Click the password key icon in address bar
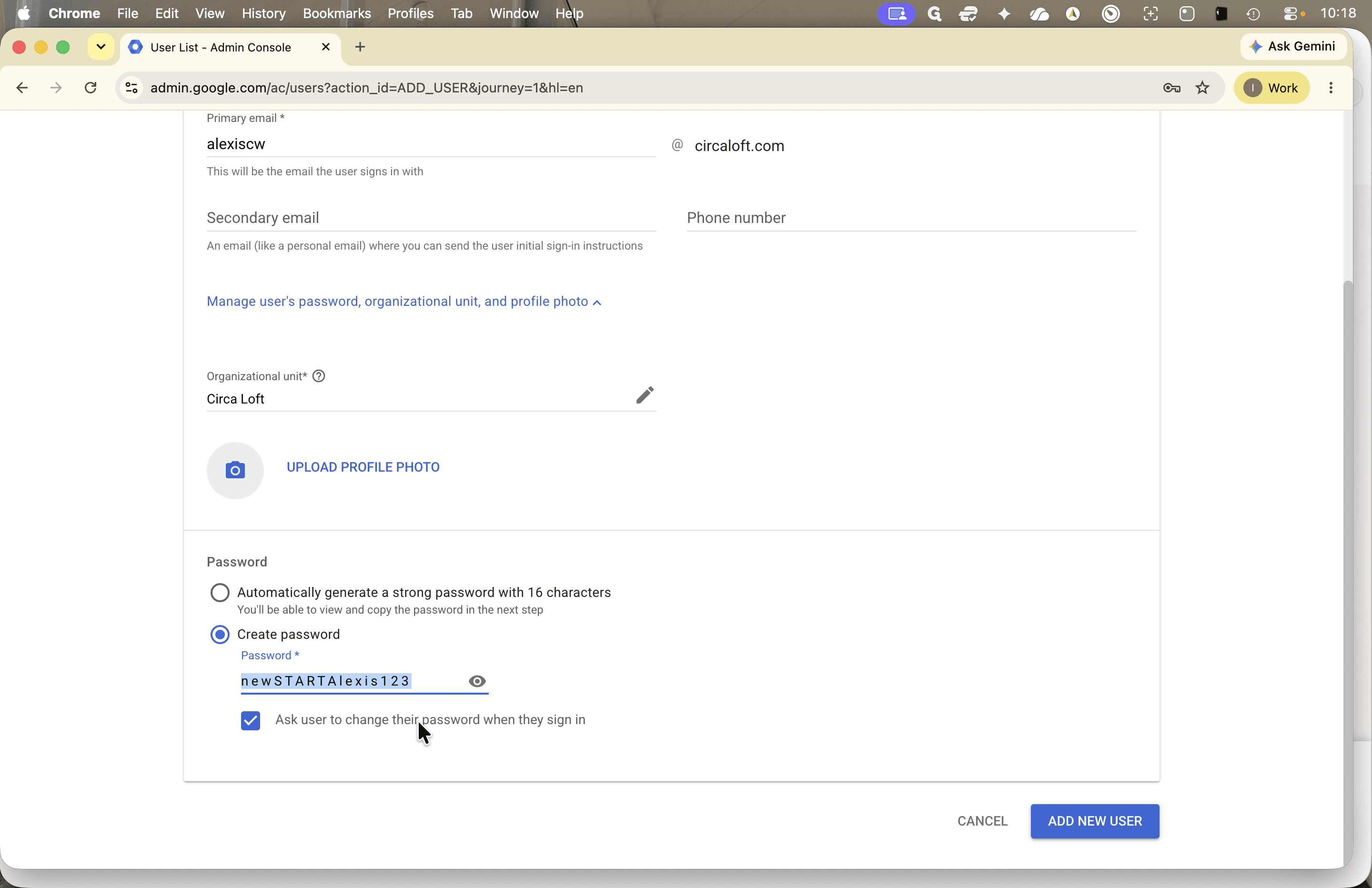Image resolution: width=1372 pixels, height=888 pixels. [x=1171, y=88]
